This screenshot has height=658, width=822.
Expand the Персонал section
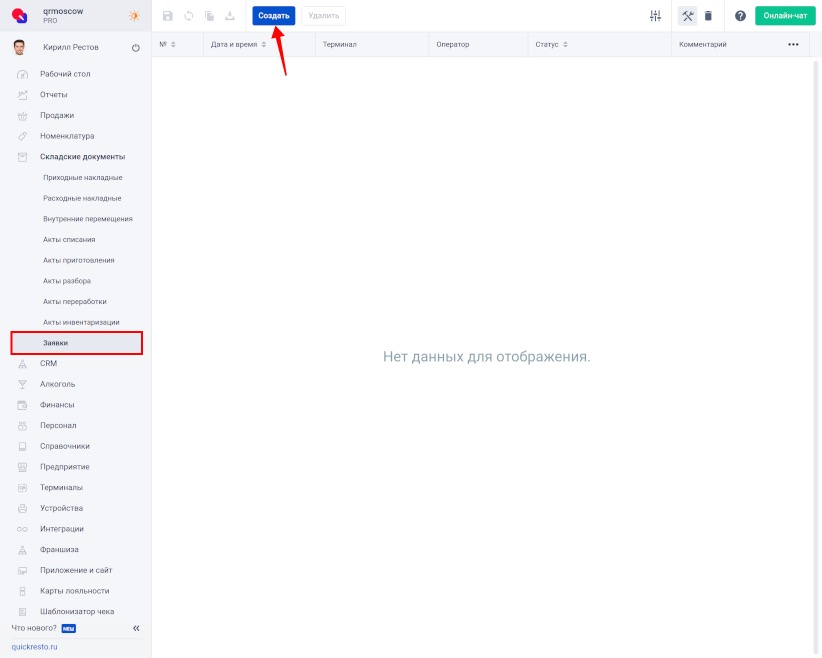[58, 426]
